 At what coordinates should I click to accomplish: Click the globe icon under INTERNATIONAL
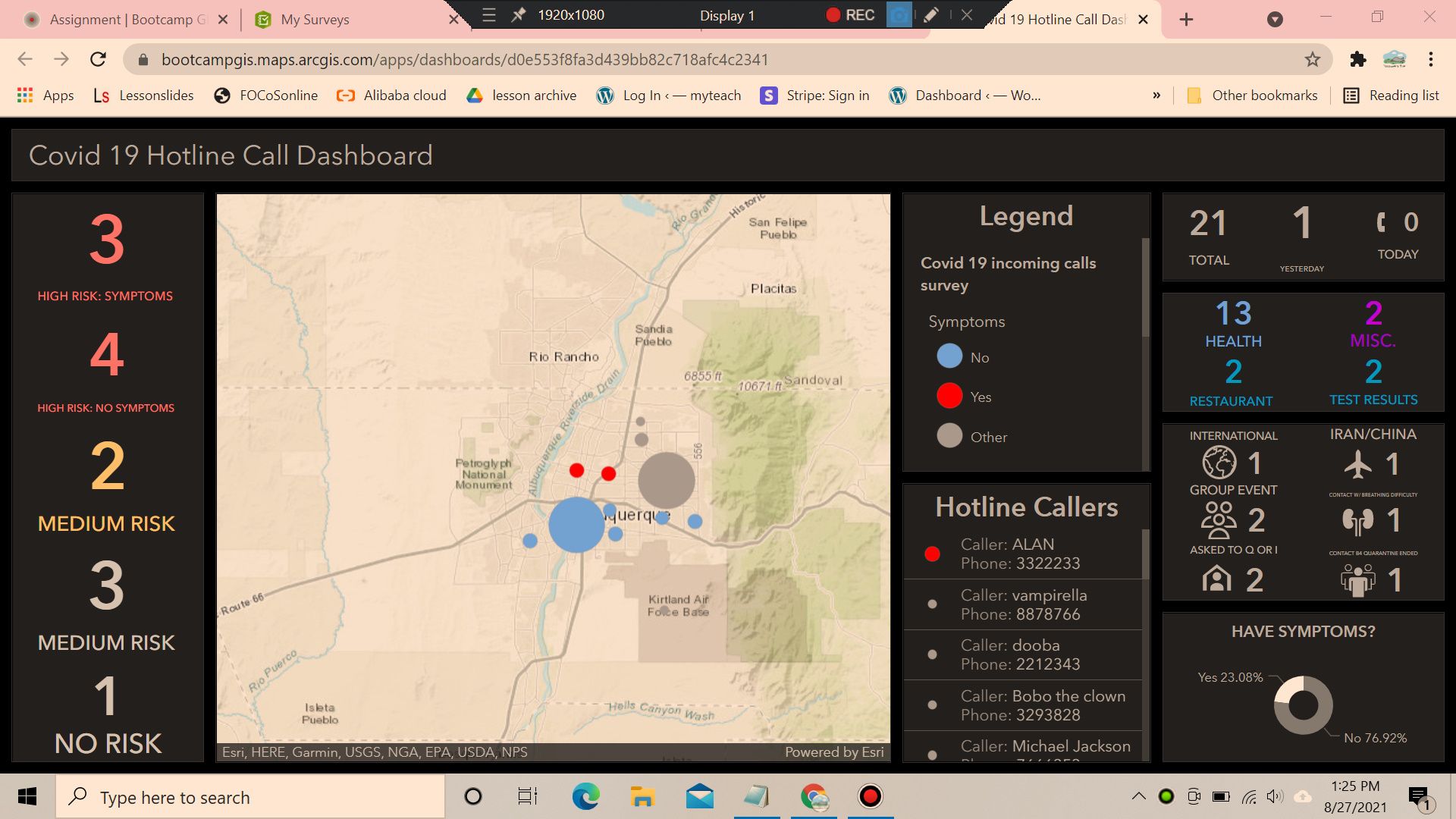[x=1220, y=463]
